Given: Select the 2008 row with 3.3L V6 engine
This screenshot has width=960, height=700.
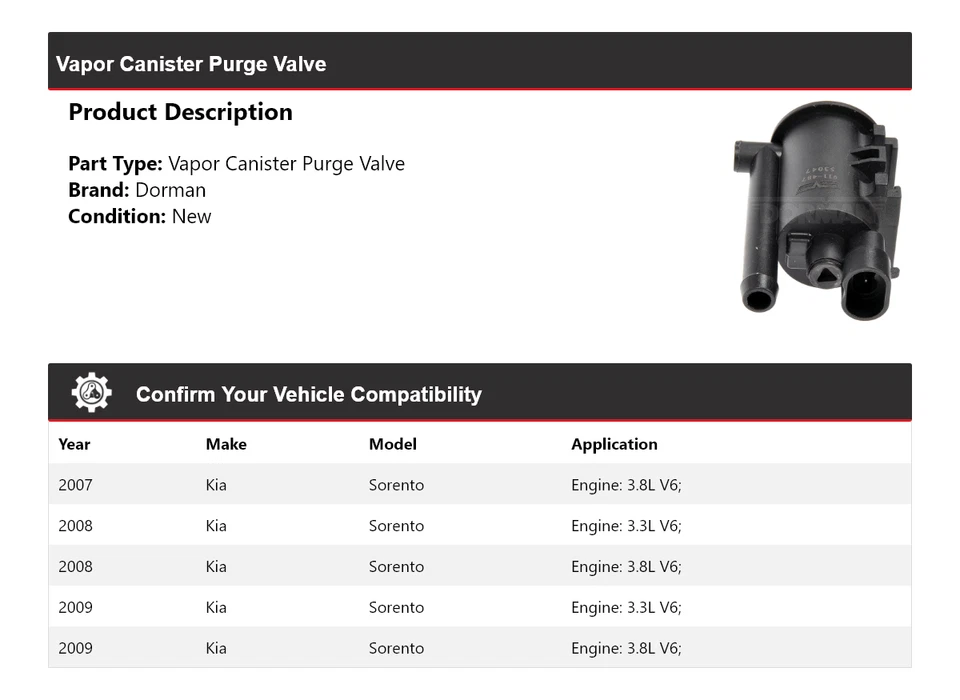Looking at the screenshot, I should (479, 526).
